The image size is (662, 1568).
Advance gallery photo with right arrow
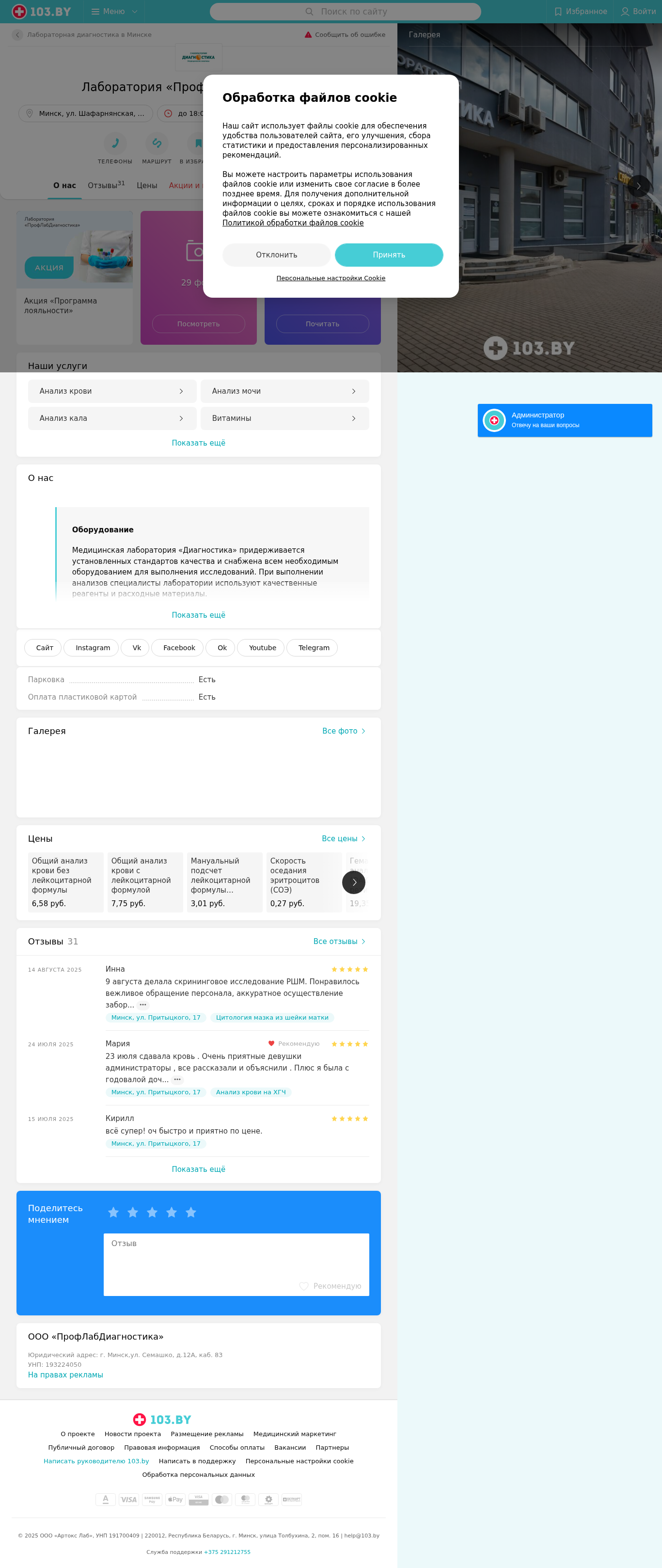[638, 186]
